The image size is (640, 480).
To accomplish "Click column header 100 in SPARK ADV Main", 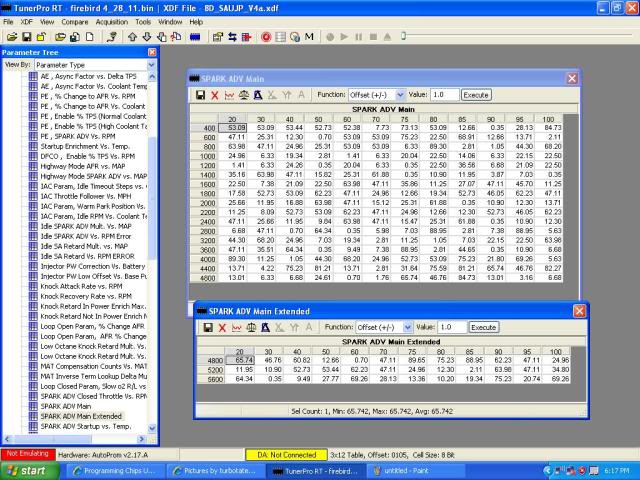I will [548, 119].
